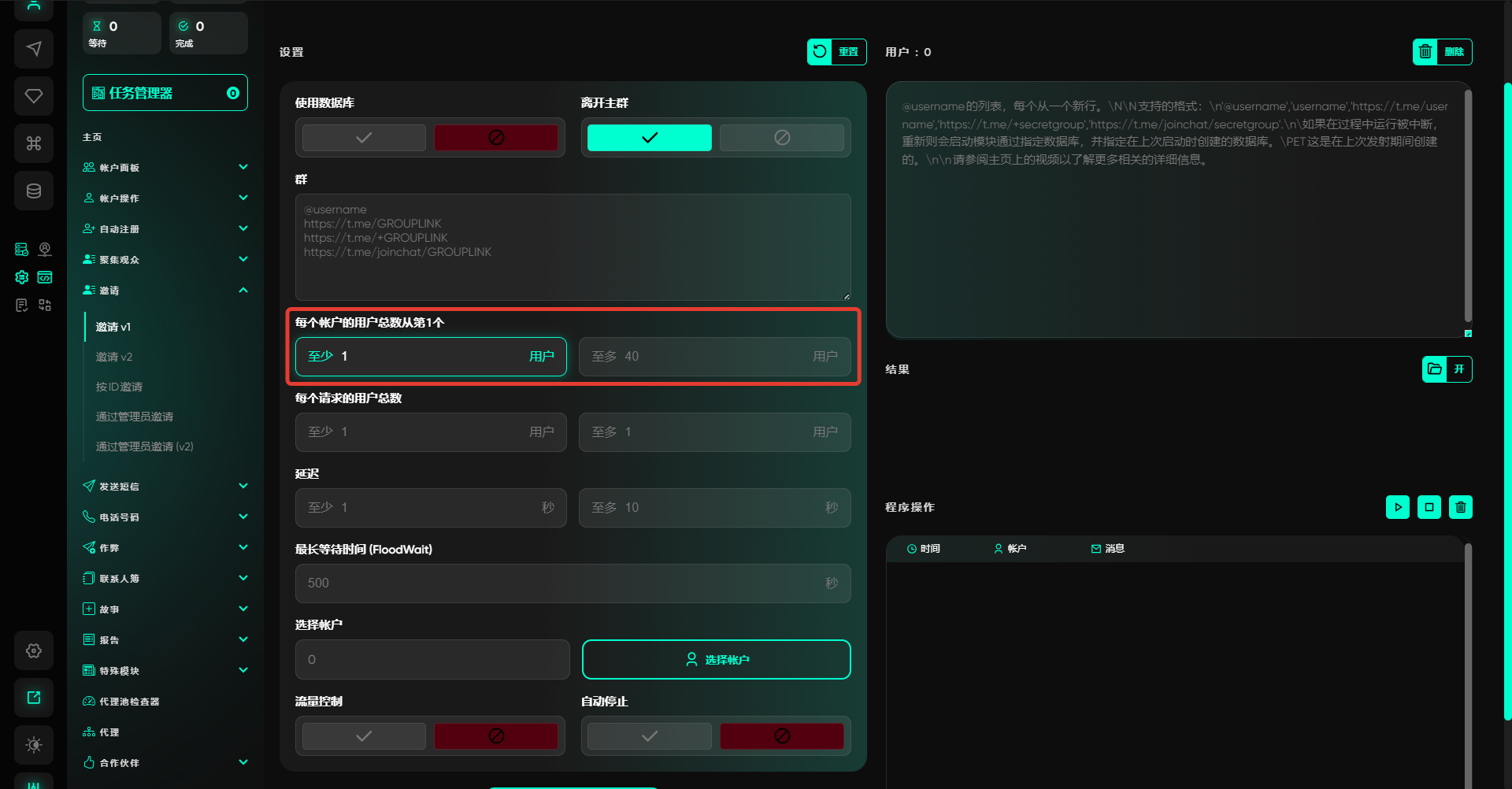Disable 离开主群 with the prohibit option

point(781,138)
